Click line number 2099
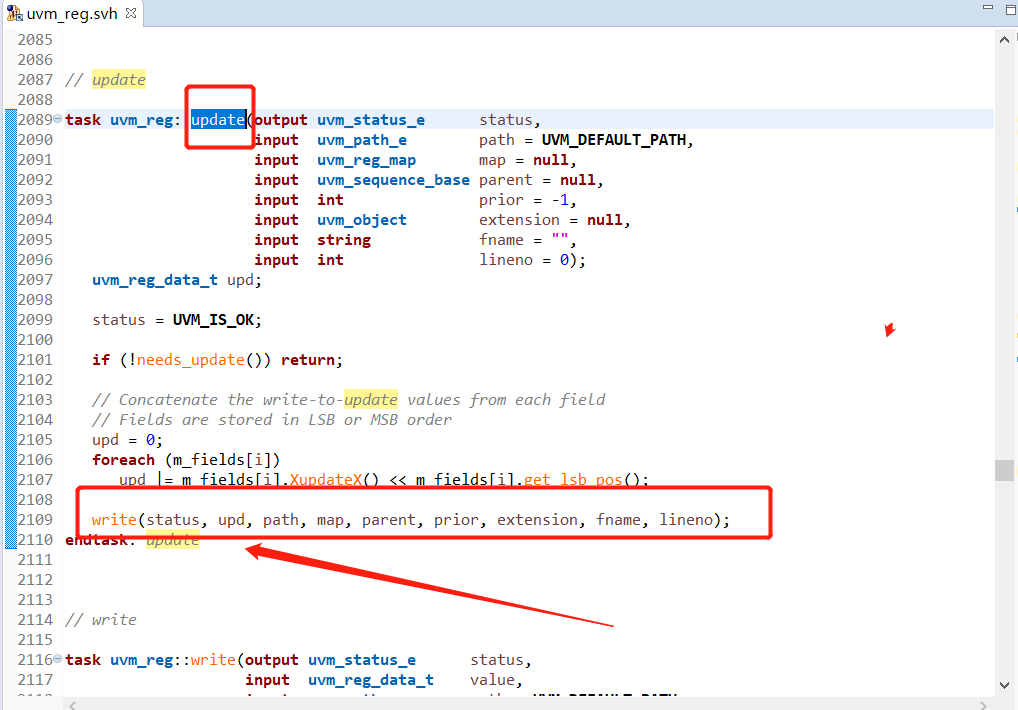The height and width of the screenshot is (710, 1018). pos(35,320)
